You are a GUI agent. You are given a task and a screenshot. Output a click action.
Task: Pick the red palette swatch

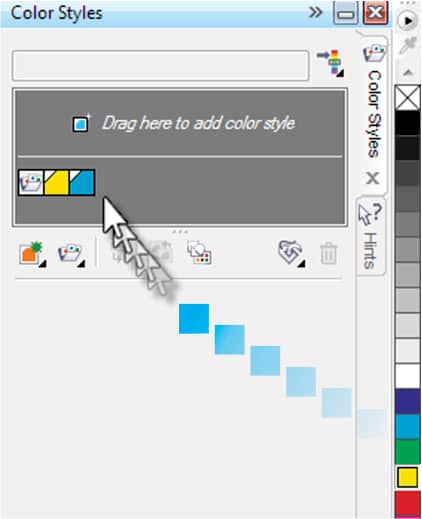coord(407,504)
